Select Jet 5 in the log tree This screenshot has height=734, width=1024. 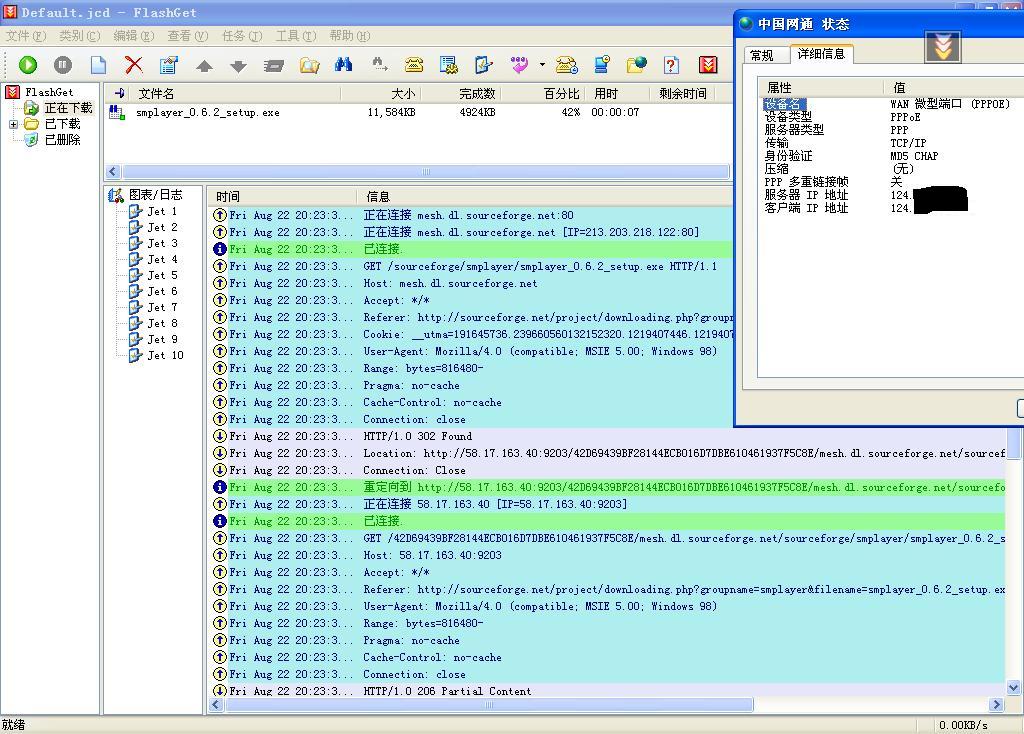point(161,275)
